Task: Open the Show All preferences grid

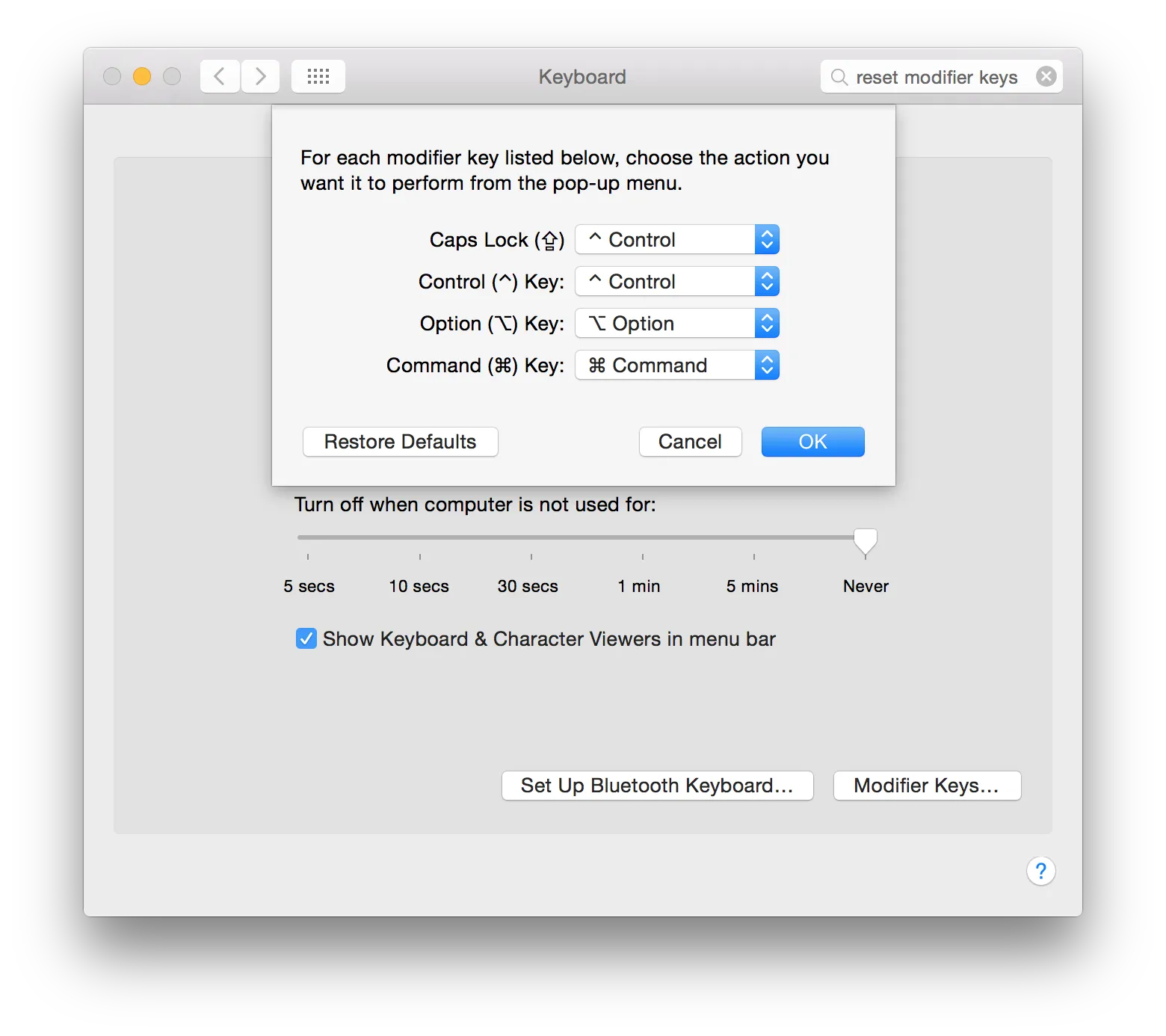Action: coord(318,76)
